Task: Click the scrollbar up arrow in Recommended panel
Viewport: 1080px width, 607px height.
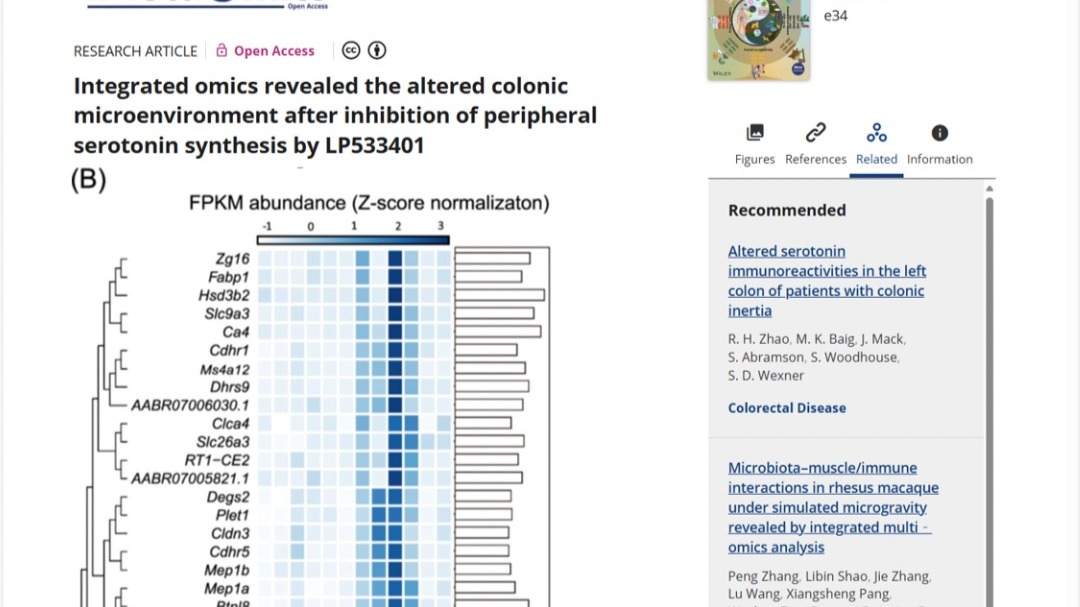Action: (990, 188)
